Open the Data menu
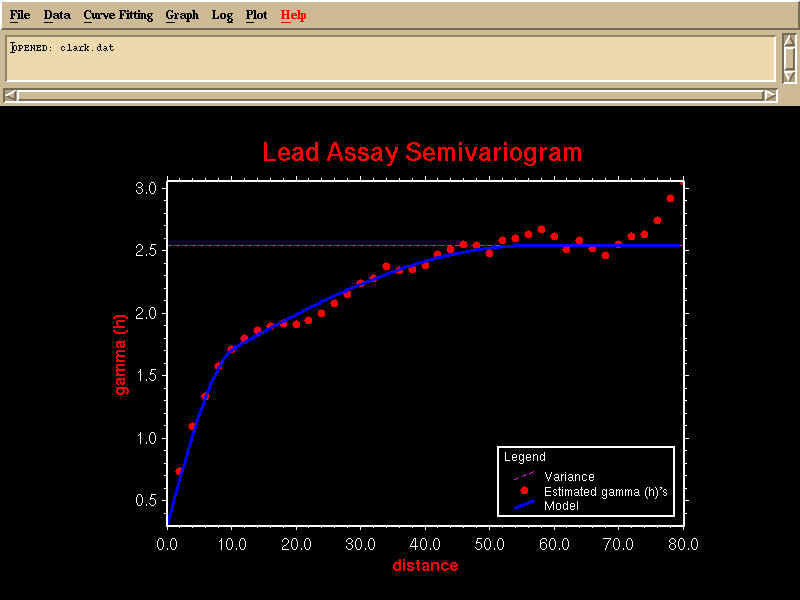The image size is (800, 600). (57, 15)
